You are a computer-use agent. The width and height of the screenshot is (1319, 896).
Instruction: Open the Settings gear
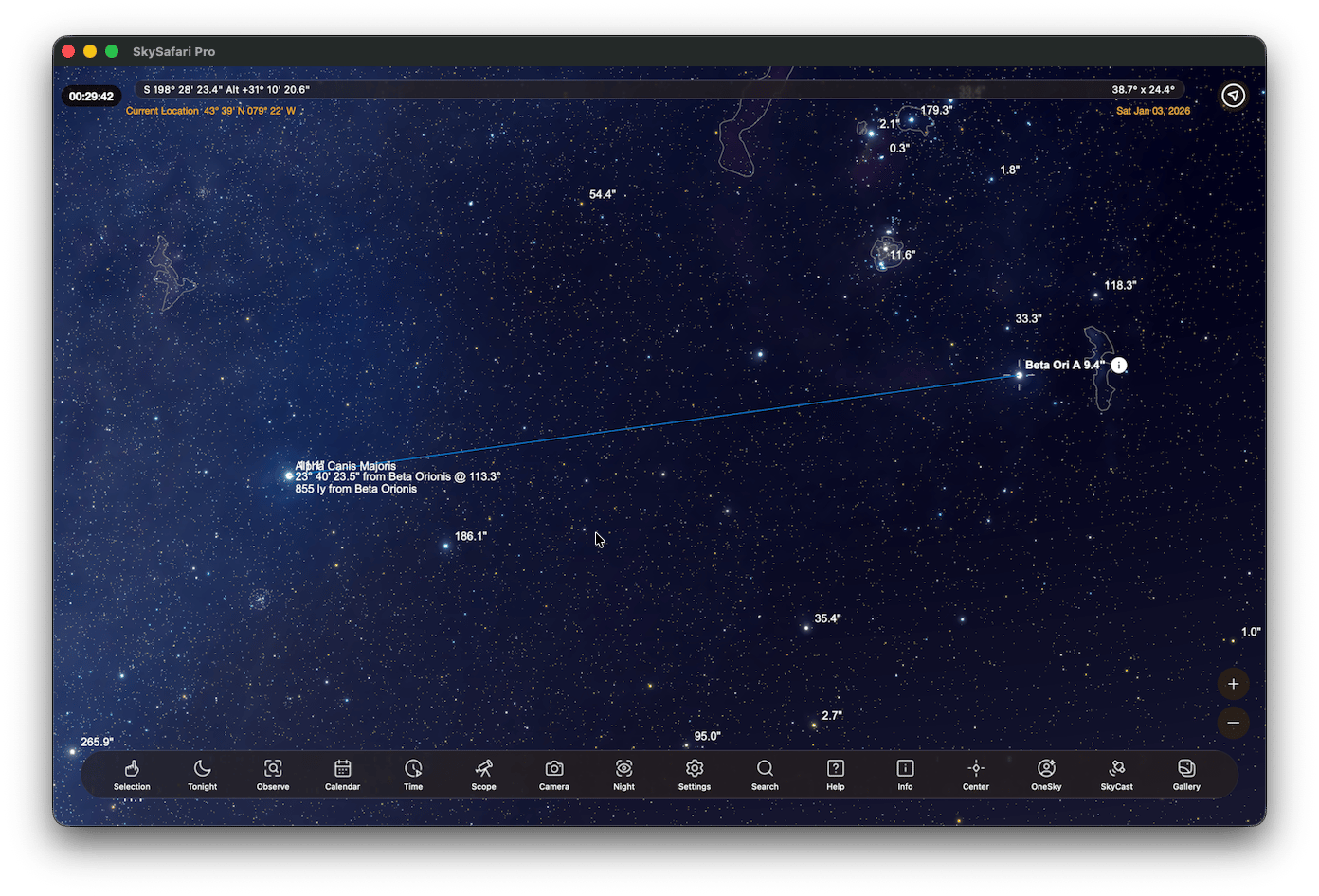point(695,774)
